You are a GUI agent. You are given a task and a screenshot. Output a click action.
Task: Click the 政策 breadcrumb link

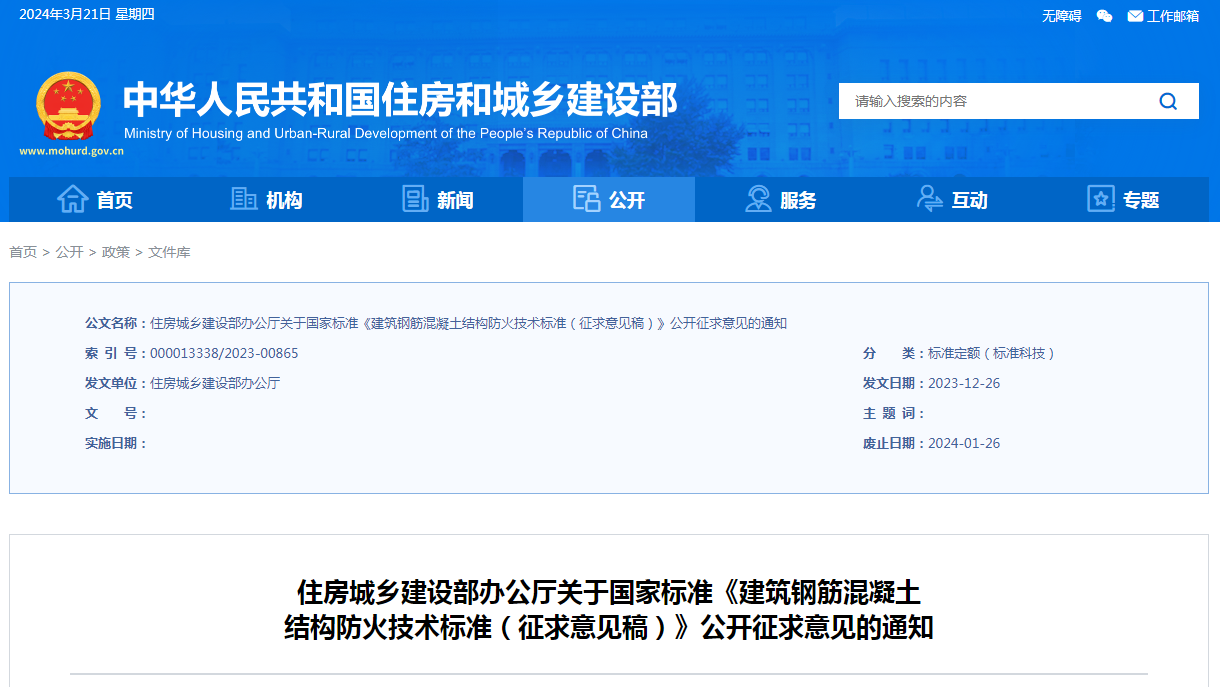pyautogui.click(x=115, y=252)
